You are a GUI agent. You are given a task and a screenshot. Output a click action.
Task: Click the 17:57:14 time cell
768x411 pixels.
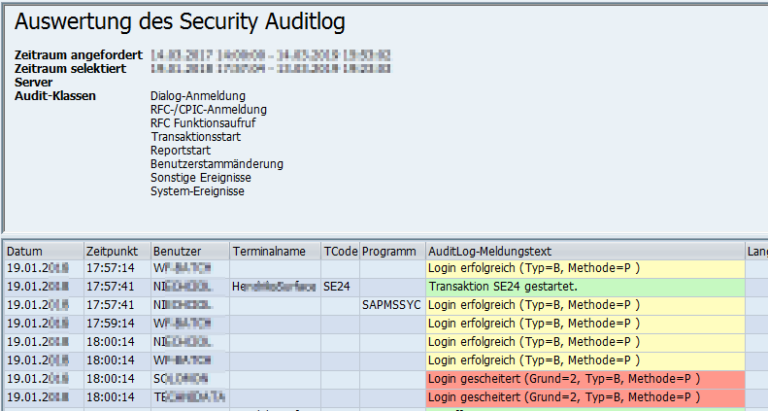tap(118, 268)
